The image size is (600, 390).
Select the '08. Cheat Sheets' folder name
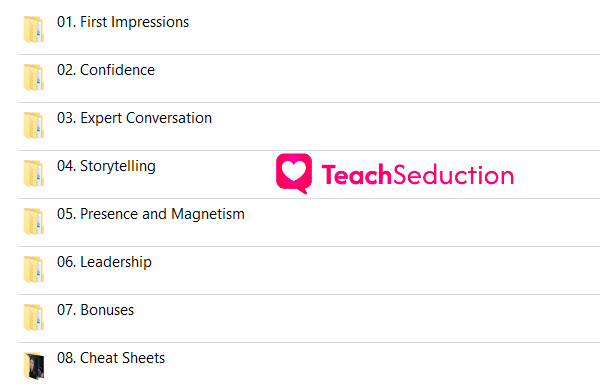pyautogui.click(x=111, y=358)
